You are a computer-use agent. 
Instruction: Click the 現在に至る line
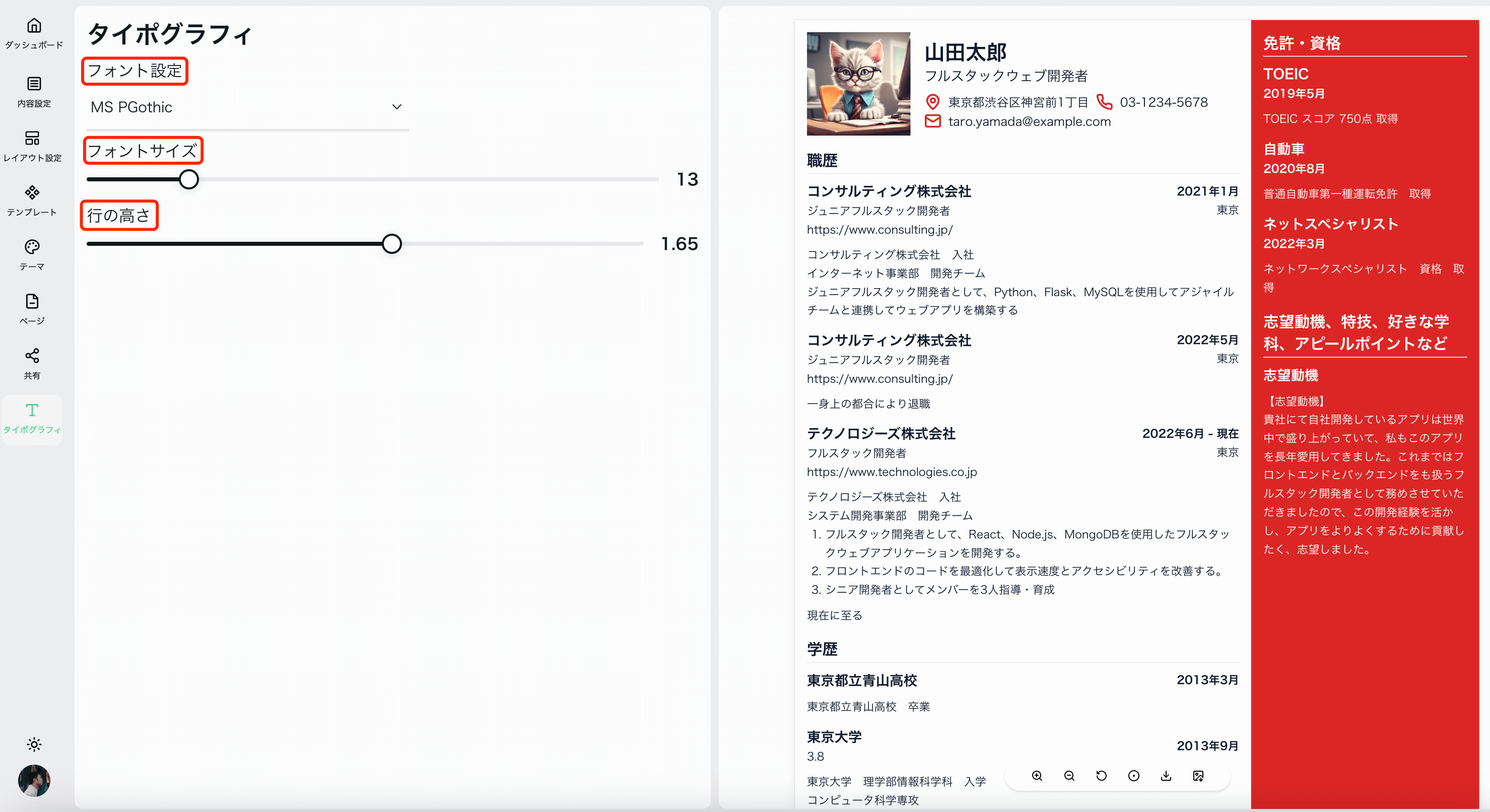835,616
